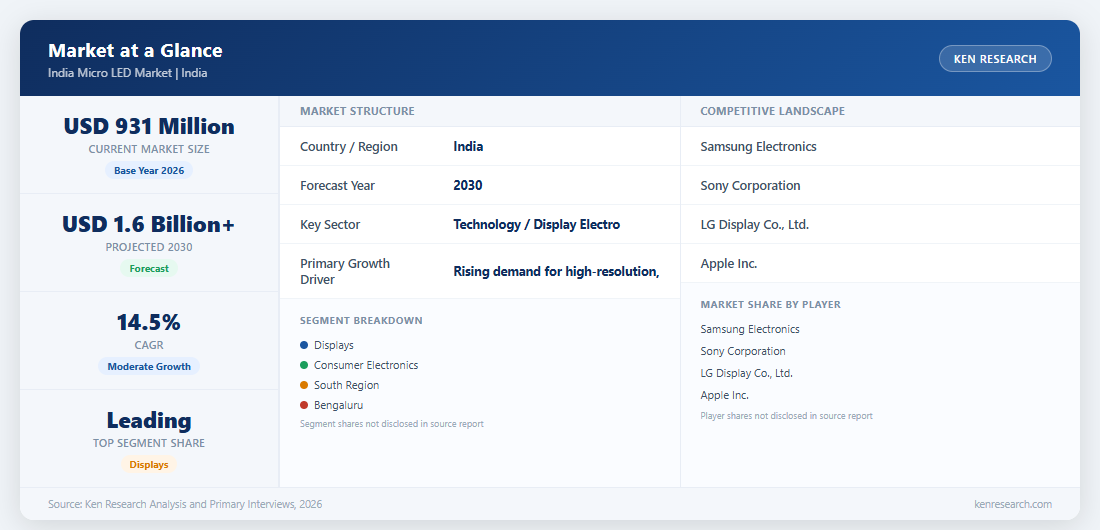1100x530 pixels.
Task: Click the MARKET STRUCTURE heading
Action: point(357,111)
